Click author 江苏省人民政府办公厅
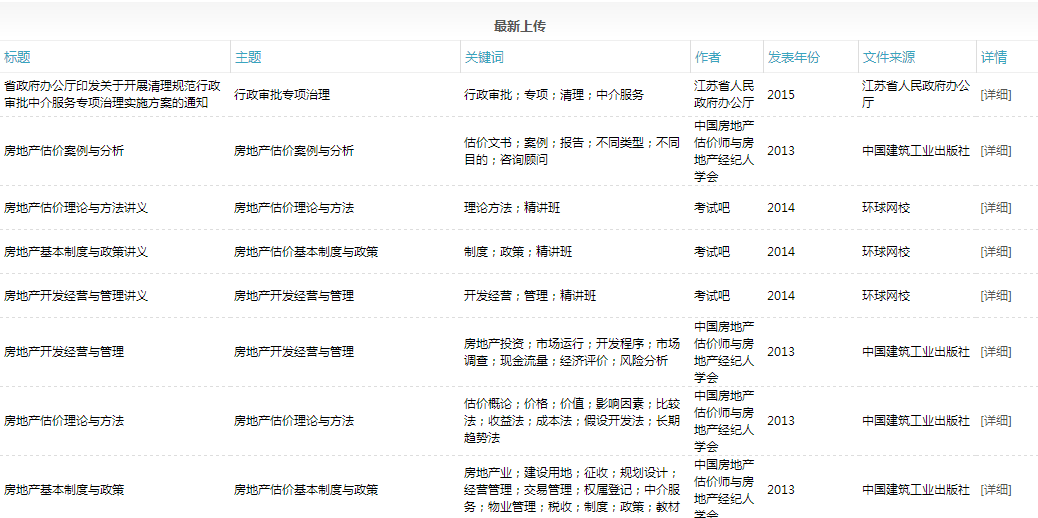The height and width of the screenshot is (518, 1038). (x=724, y=95)
